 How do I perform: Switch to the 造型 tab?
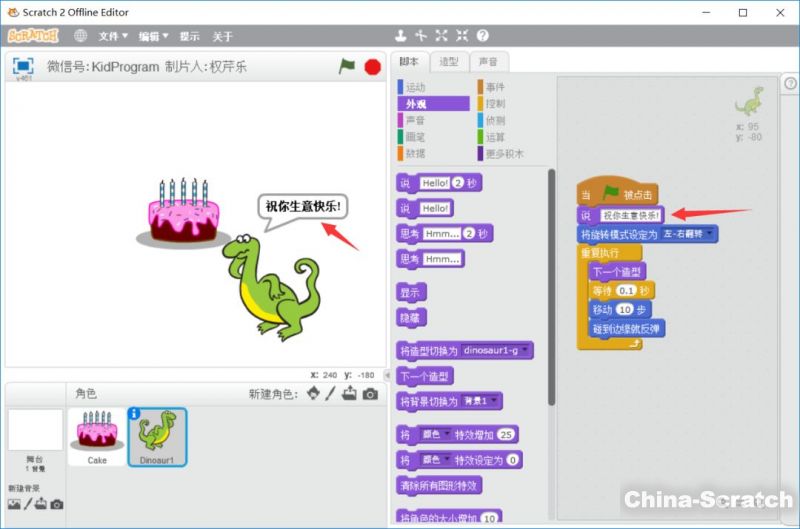(449, 62)
